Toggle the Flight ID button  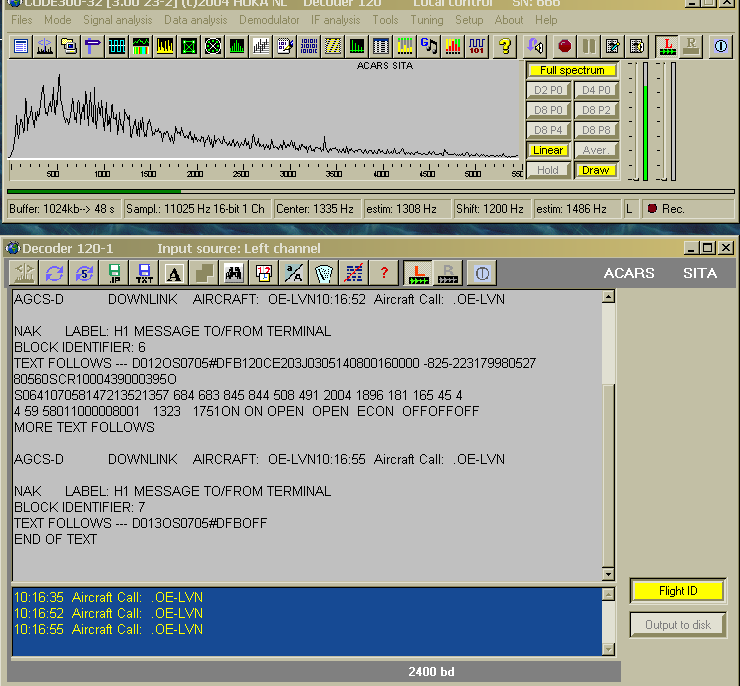click(x=678, y=591)
